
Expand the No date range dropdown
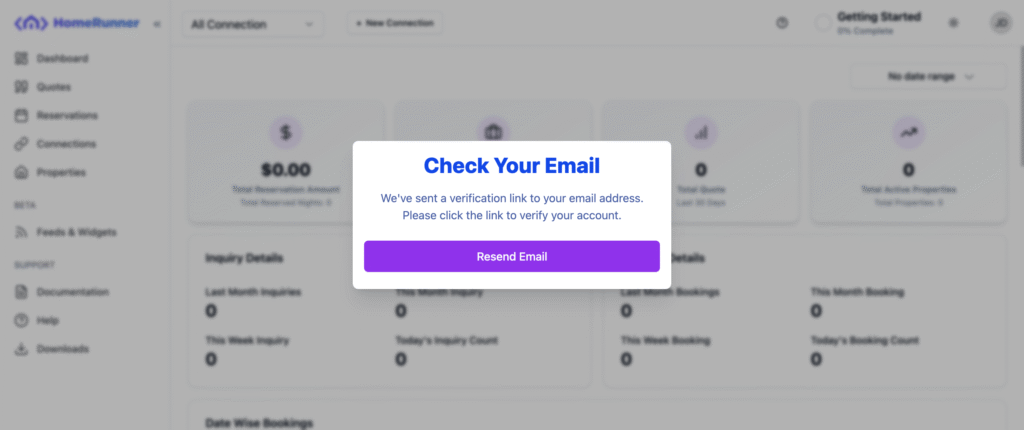929,77
